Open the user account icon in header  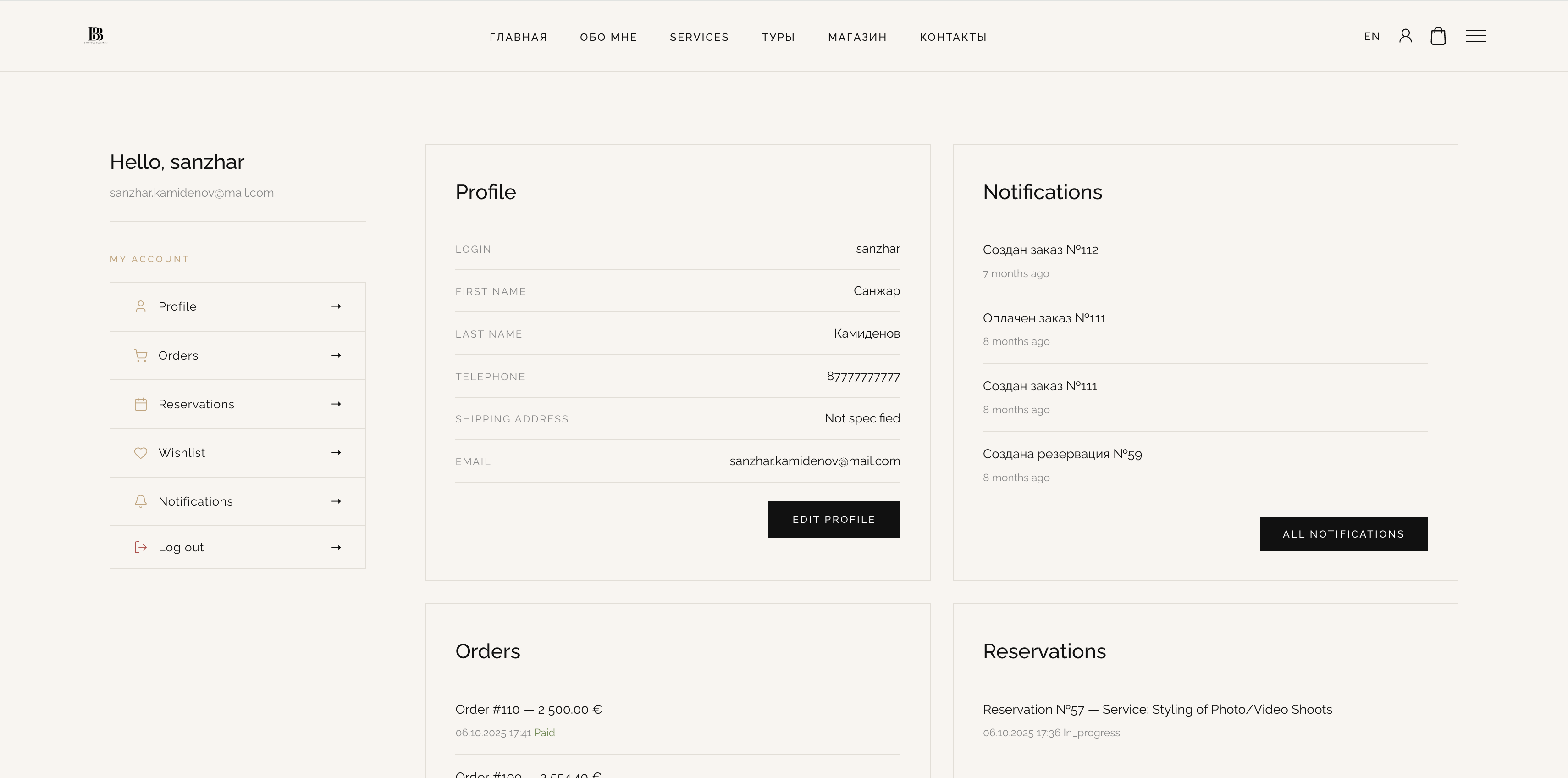point(1406,36)
